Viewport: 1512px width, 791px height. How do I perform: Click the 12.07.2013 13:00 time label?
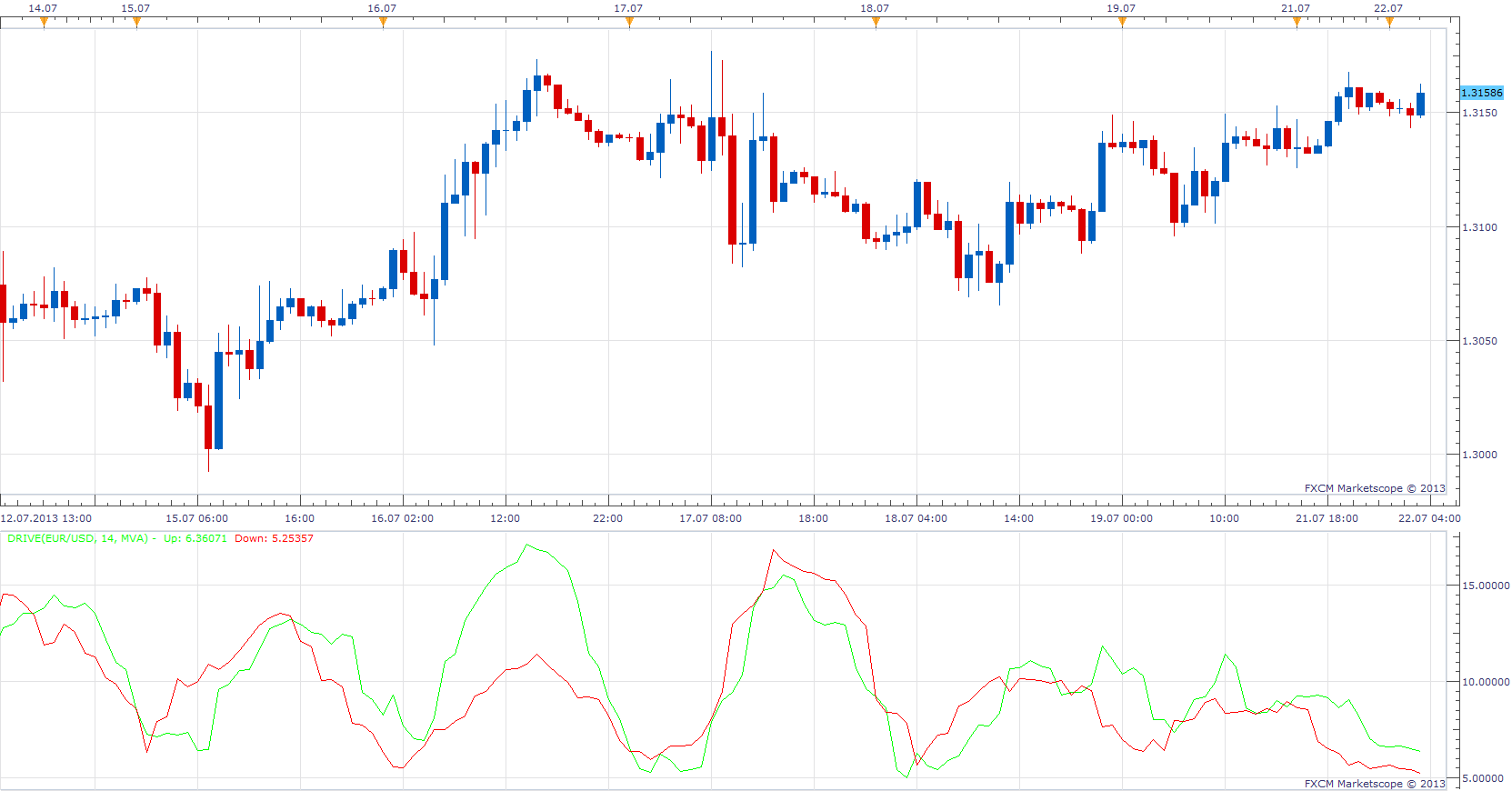click(x=46, y=518)
